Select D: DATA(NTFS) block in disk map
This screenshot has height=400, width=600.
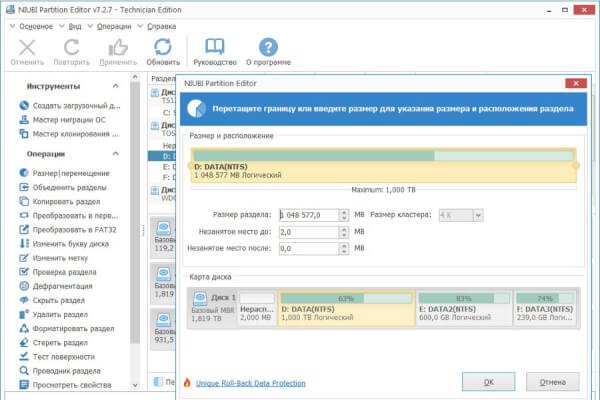pyautogui.click(x=346, y=308)
